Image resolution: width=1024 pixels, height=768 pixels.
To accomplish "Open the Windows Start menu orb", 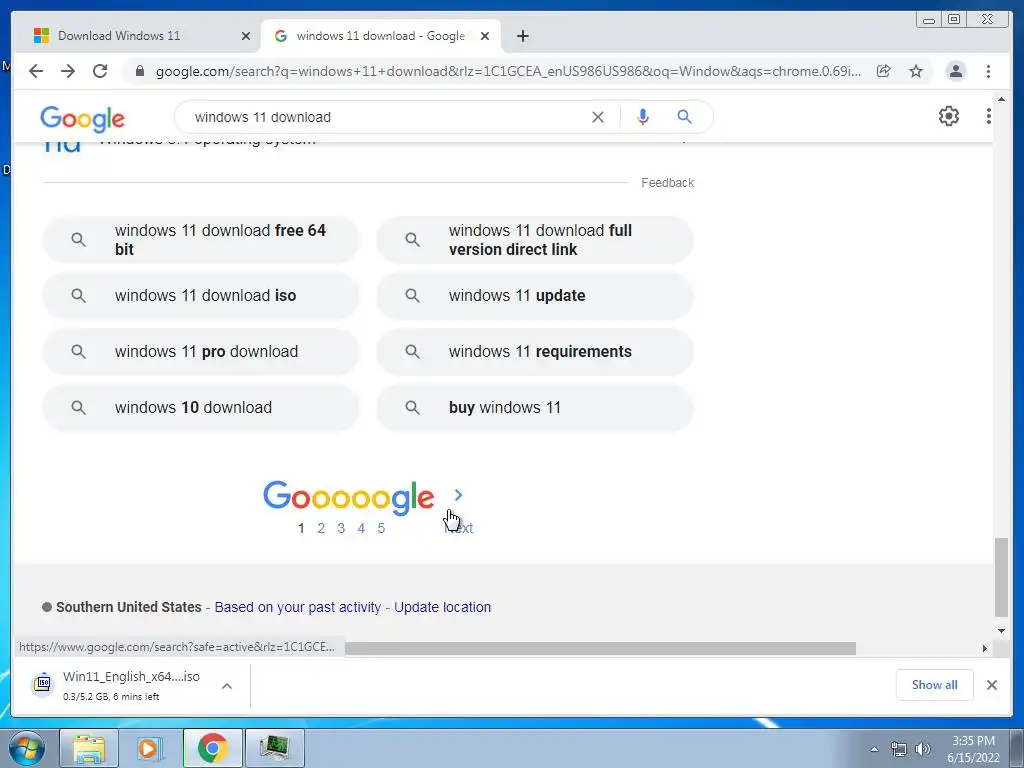I will (26, 748).
